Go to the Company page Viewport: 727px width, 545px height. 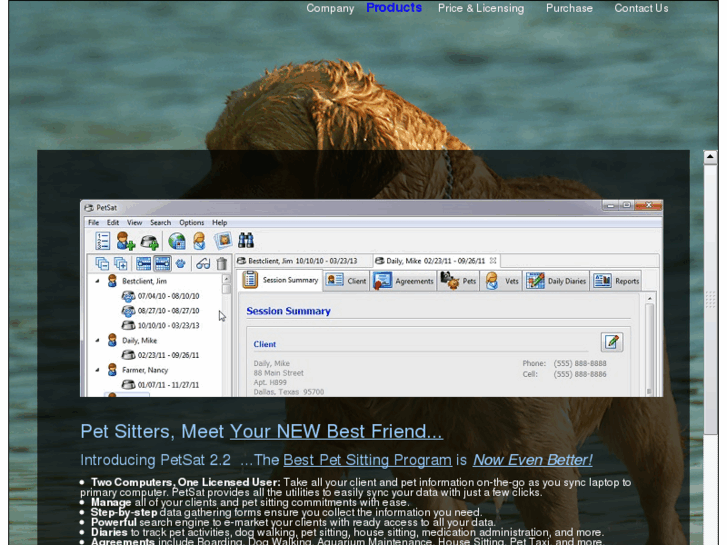pyautogui.click(x=330, y=8)
